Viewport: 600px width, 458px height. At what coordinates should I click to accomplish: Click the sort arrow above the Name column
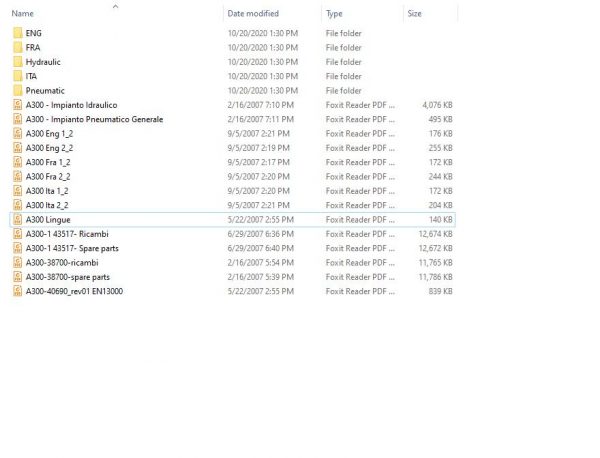pos(116,6)
